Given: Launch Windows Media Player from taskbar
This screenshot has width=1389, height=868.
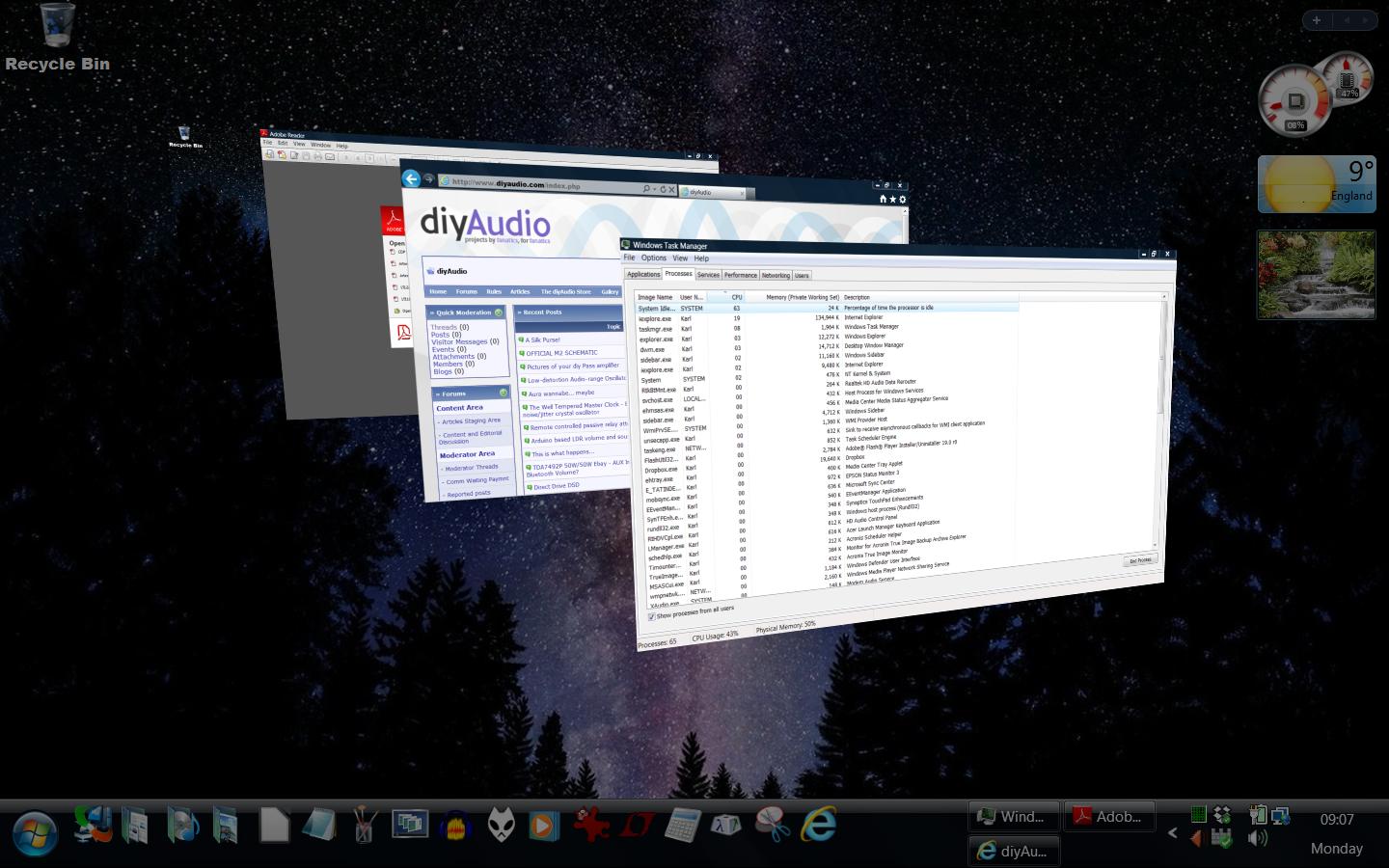Looking at the screenshot, I should (x=543, y=826).
